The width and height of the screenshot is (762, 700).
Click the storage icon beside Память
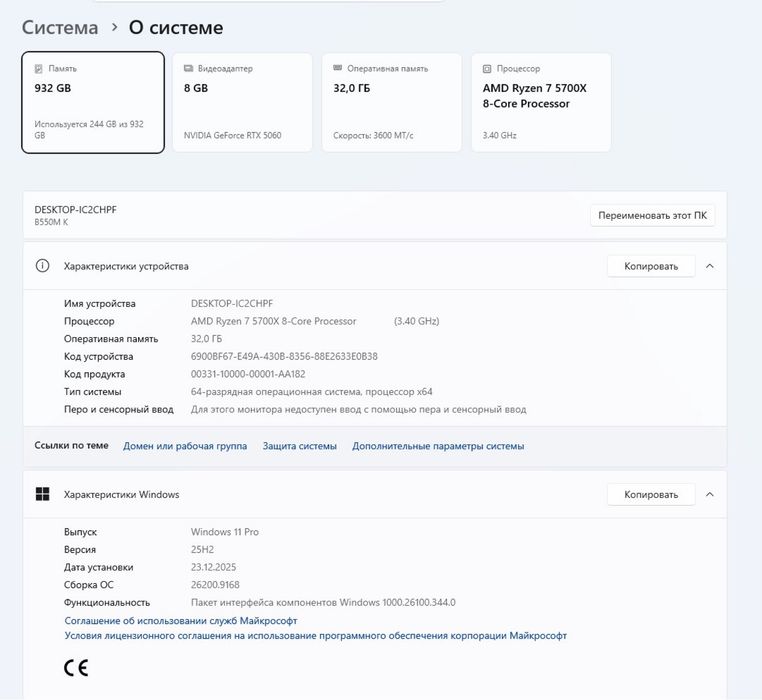38,69
